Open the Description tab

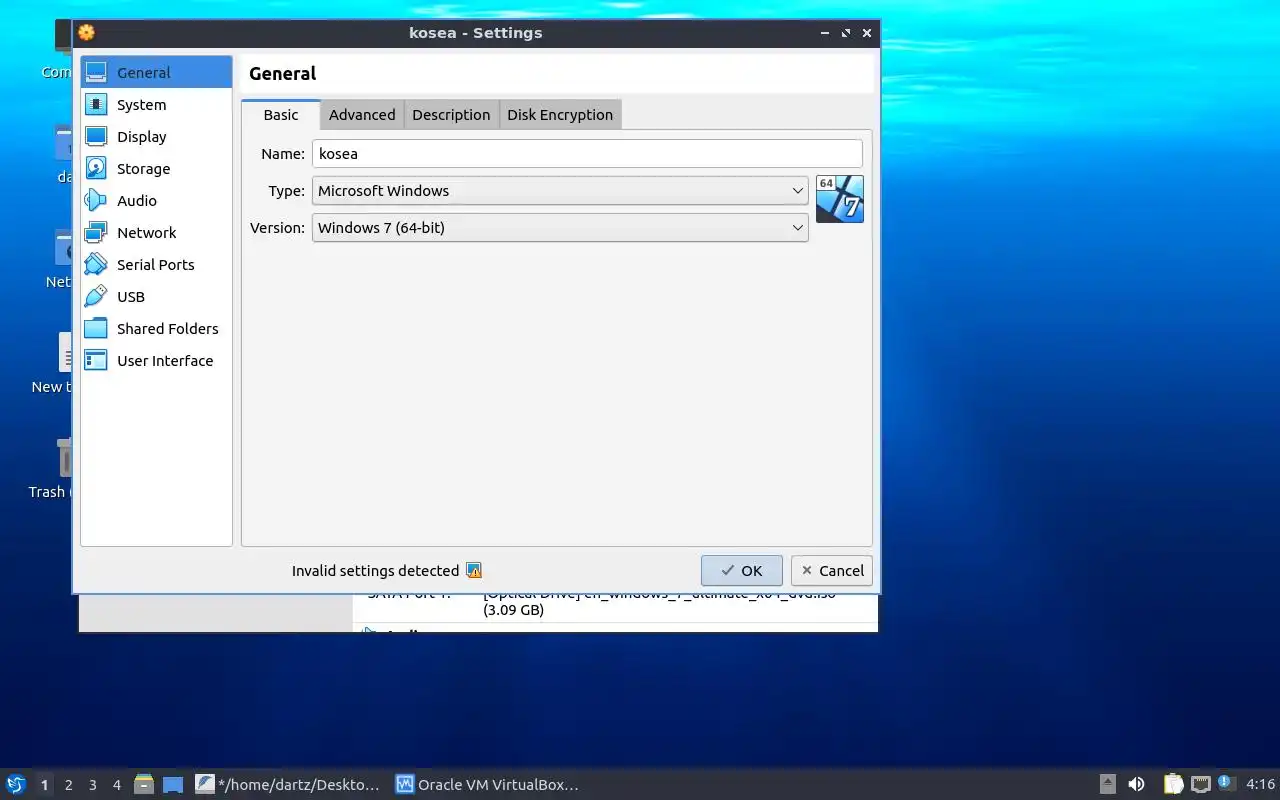(x=451, y=115)
